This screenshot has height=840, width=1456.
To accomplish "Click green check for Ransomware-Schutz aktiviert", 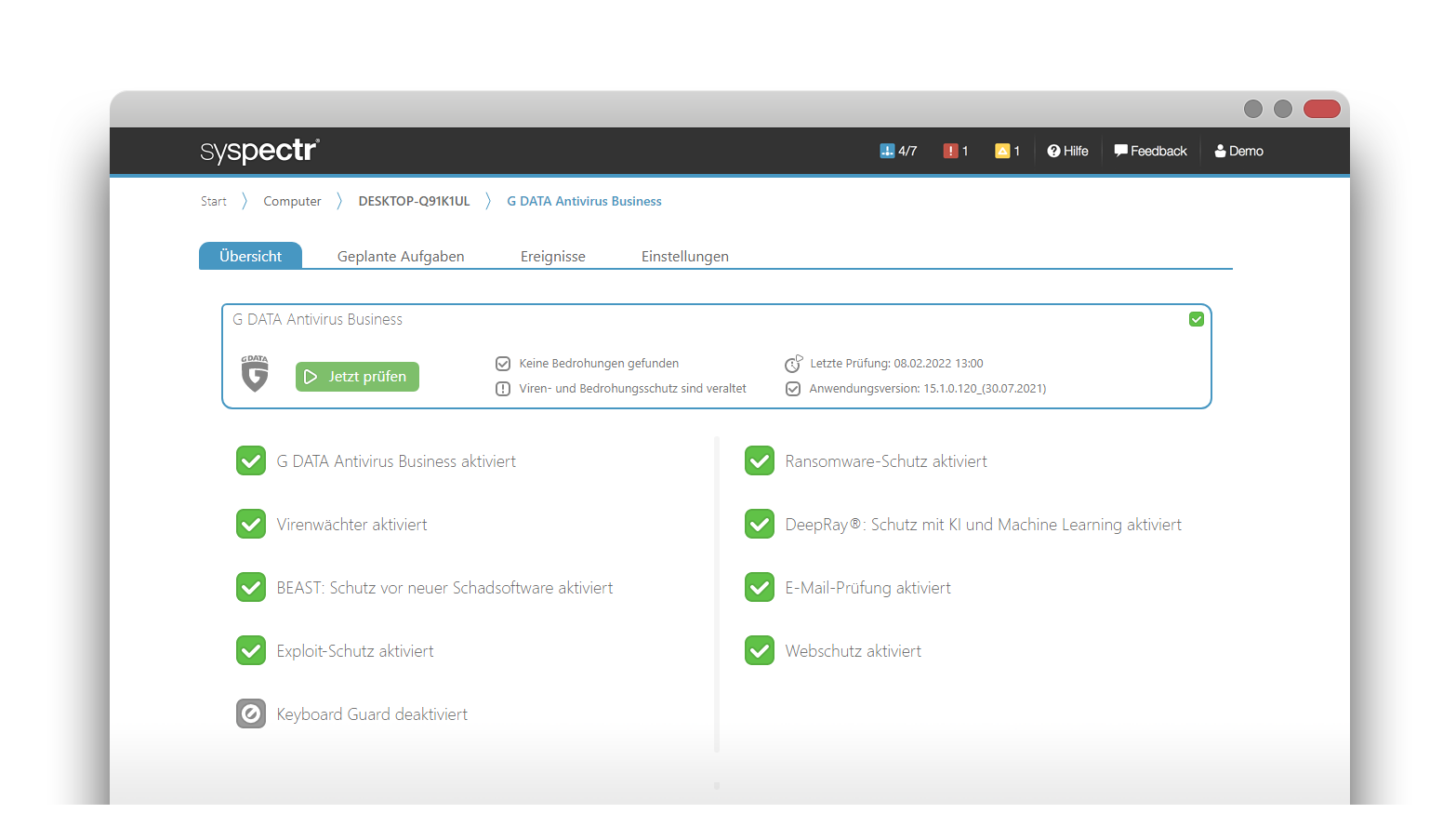I will 760,461.
